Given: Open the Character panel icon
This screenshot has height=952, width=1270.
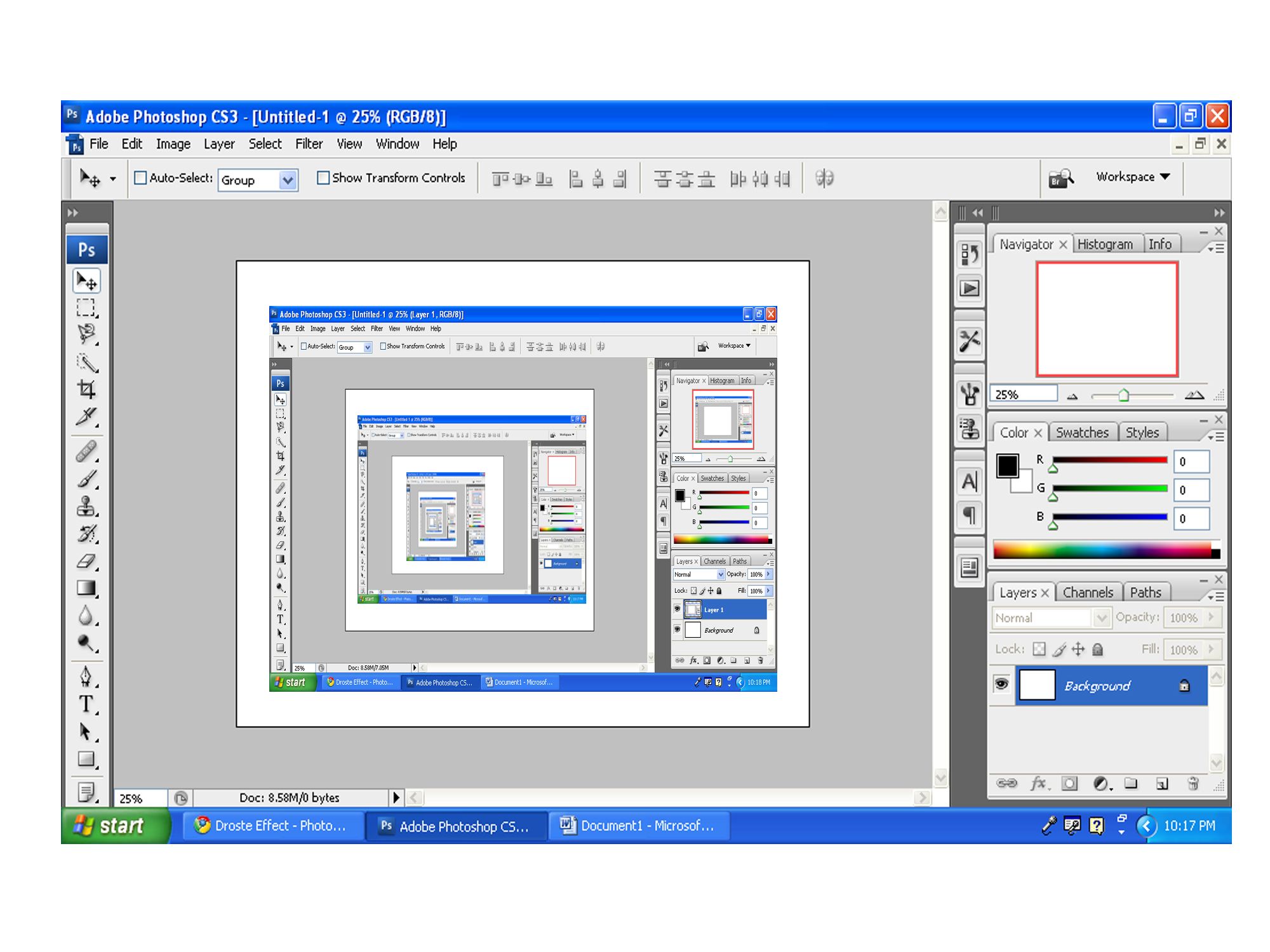Looking at the screenshot, I should coord(970,482).
